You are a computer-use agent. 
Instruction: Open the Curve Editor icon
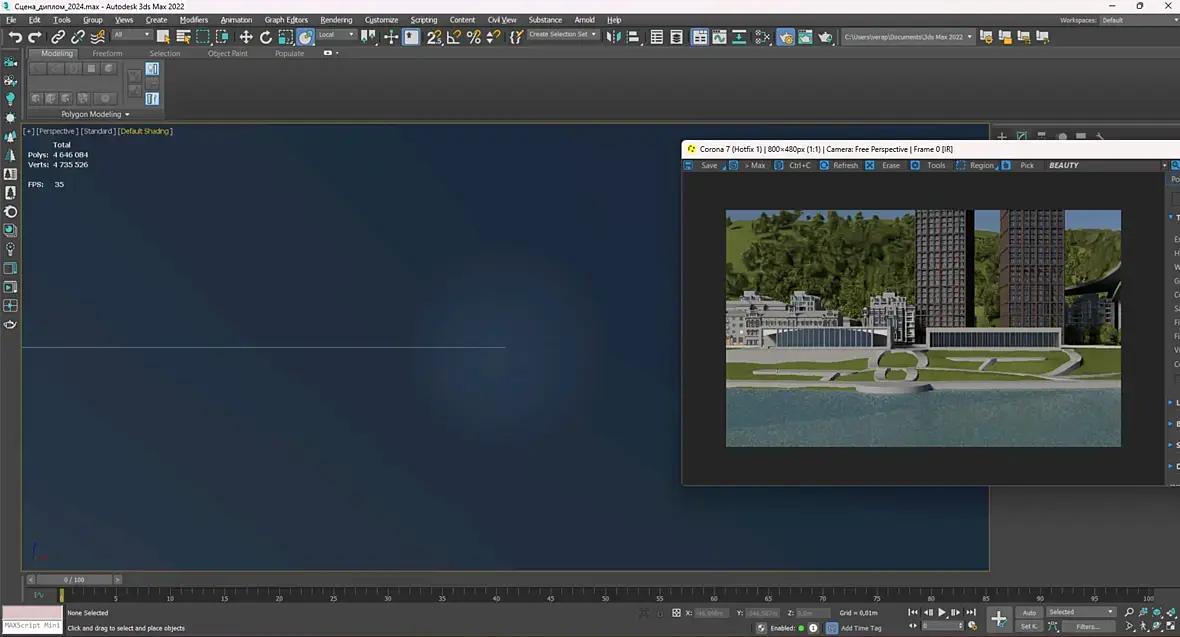click(720, 37)
